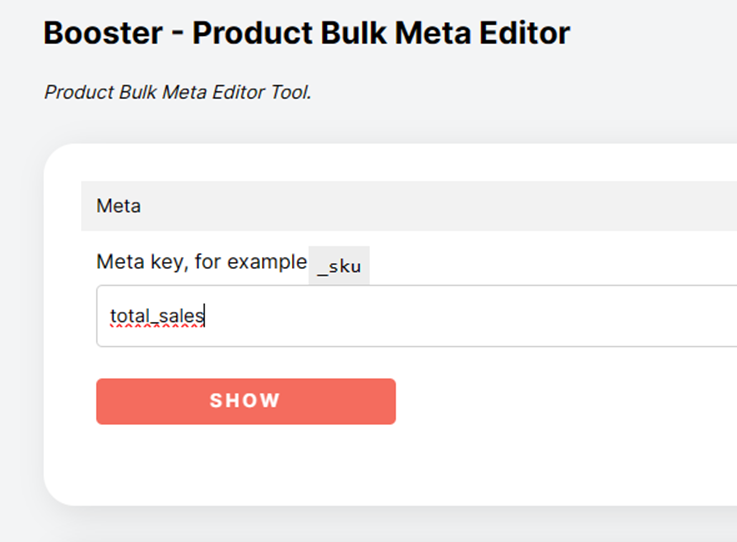
Task: Place cursor before the first letter of total_sales
Action: pos(110,316)
